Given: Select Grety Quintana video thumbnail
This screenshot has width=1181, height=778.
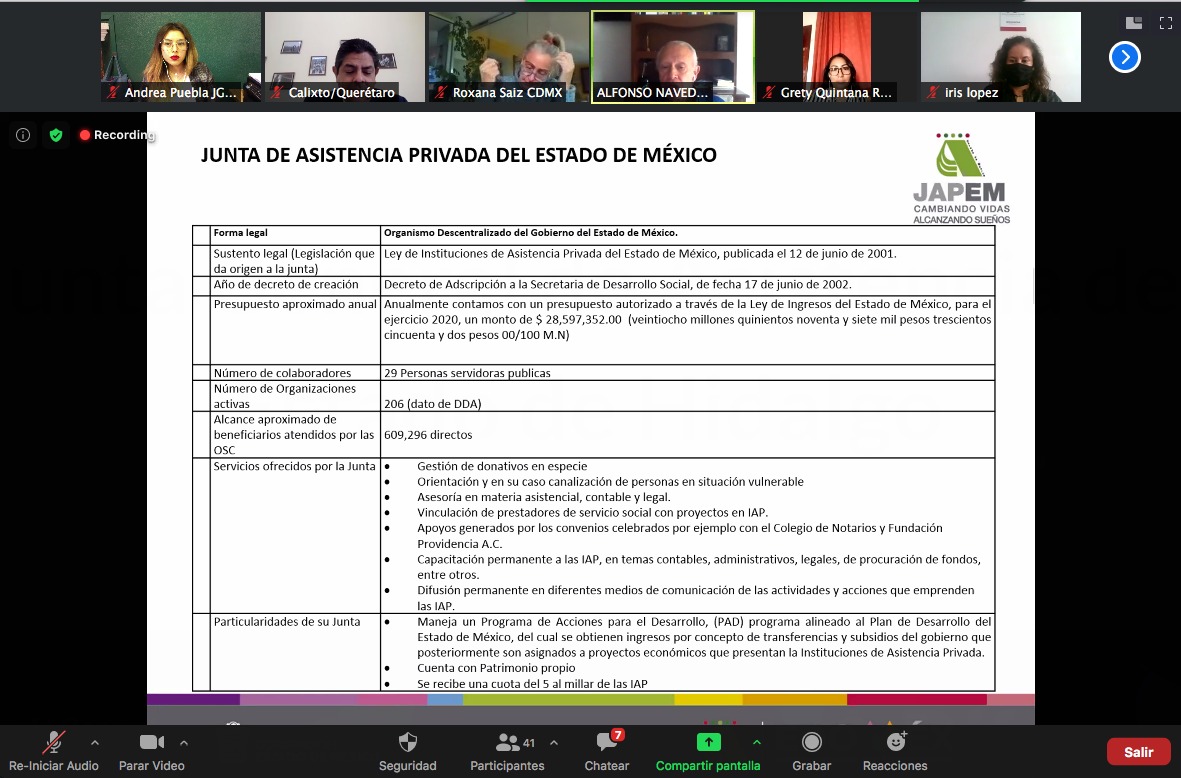Looking at the screenshot, I should pyautogui.click(x=837, y=57).
